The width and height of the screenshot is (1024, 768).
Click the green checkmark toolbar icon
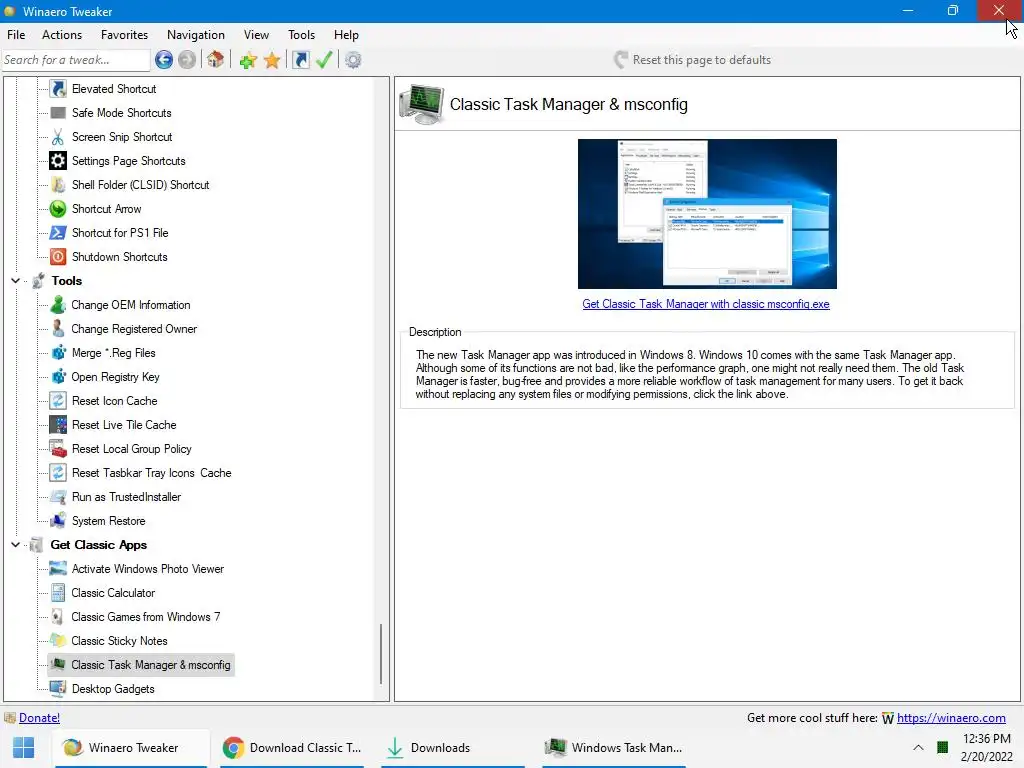pyautogui.click(x=324, y=60)
